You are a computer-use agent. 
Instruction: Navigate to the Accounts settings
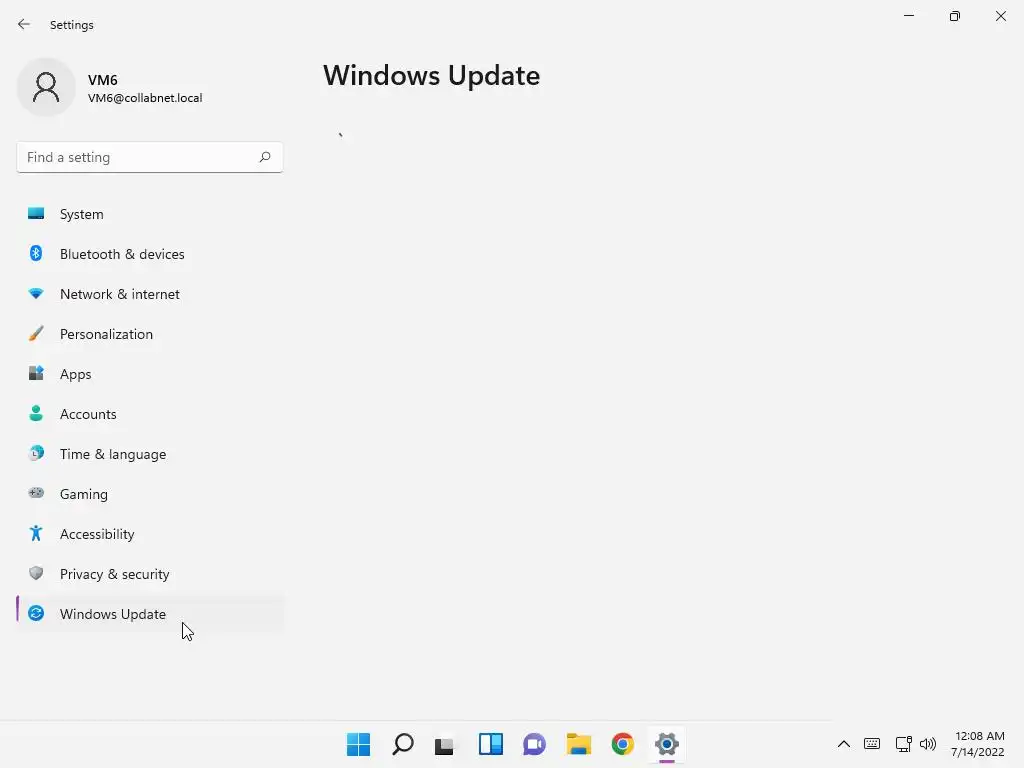coord(150,414)
